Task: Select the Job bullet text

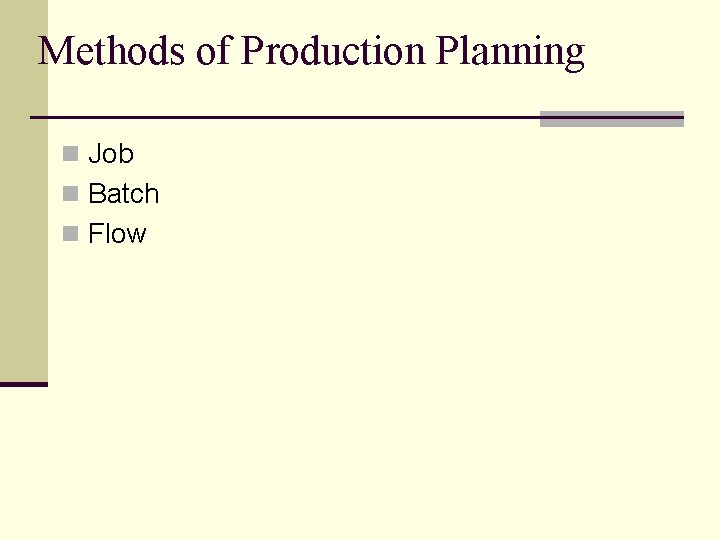Action: [111, 154]
